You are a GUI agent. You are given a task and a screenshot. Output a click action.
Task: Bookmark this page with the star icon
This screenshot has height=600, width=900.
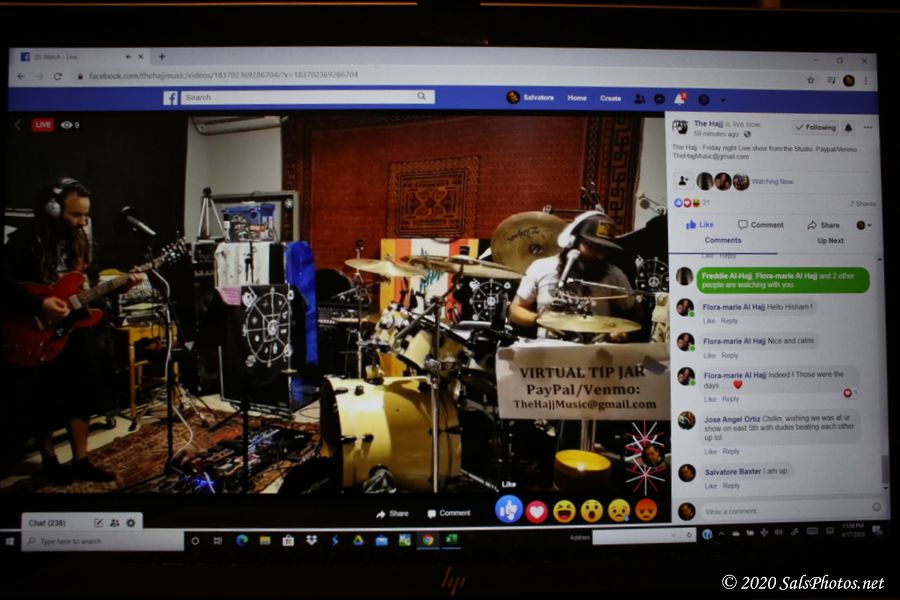pyautogui.click(x=808, y=78)
